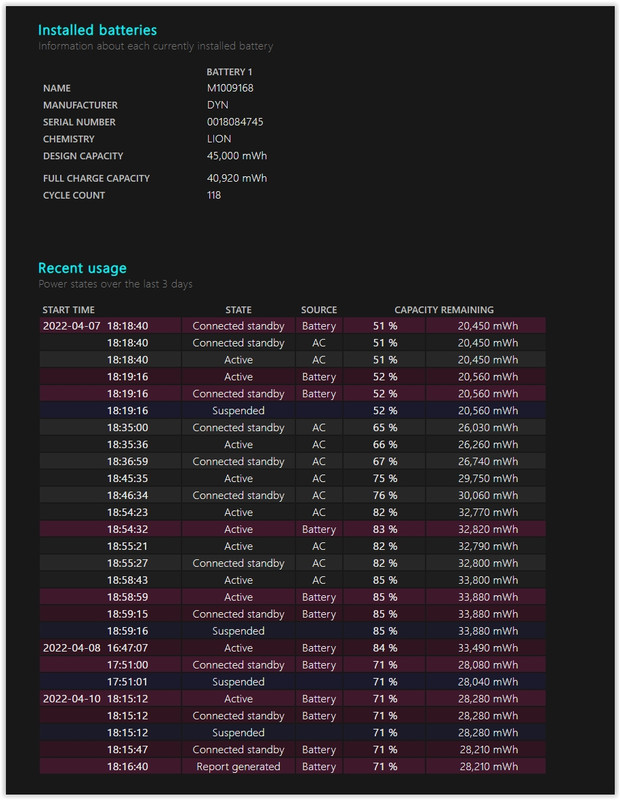Select the 18:35:00 time entry
Screen dimensions: 620x800
click(128, 427)
